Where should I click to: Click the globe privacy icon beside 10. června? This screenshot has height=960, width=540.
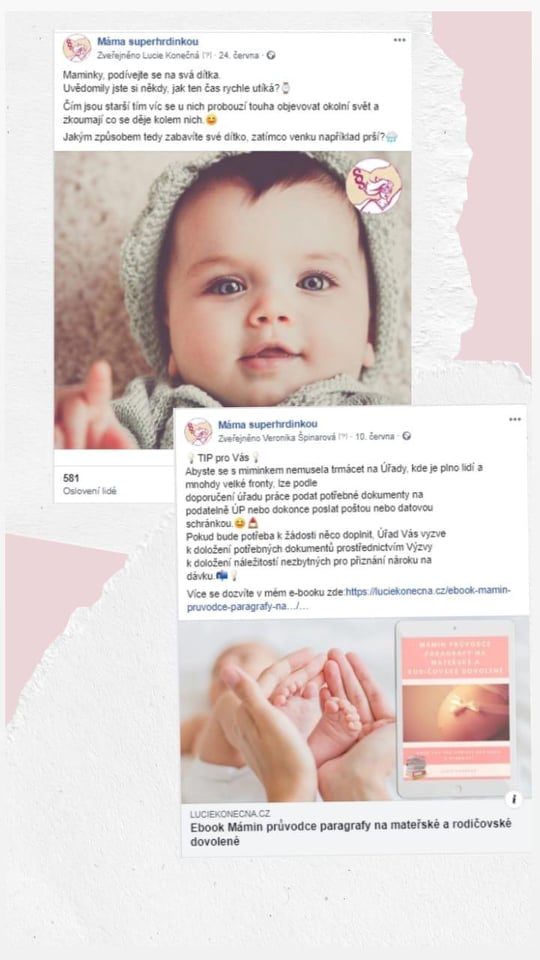click(x=407, y=437)
